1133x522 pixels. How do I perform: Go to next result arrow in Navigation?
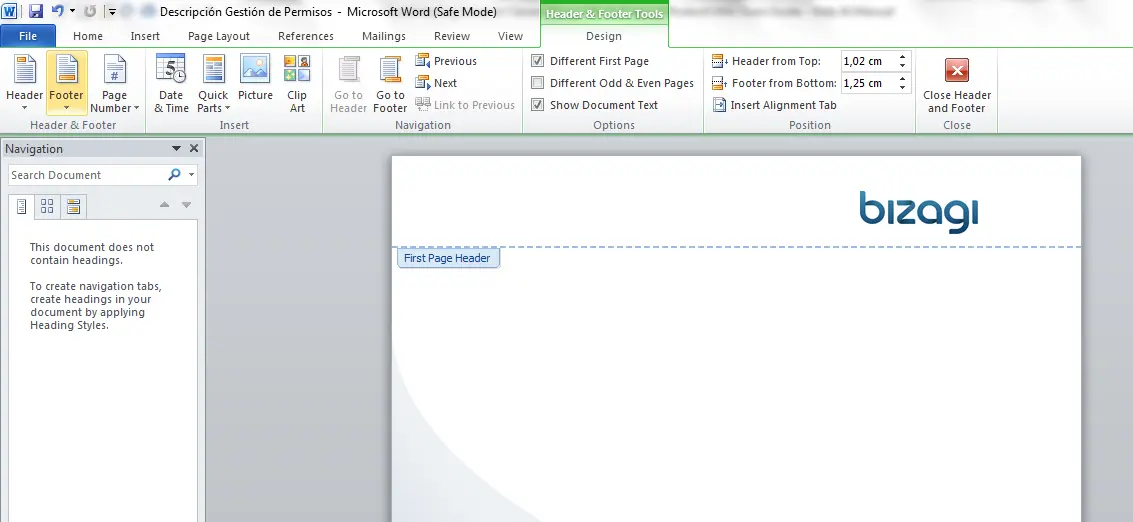click(186, 205)
